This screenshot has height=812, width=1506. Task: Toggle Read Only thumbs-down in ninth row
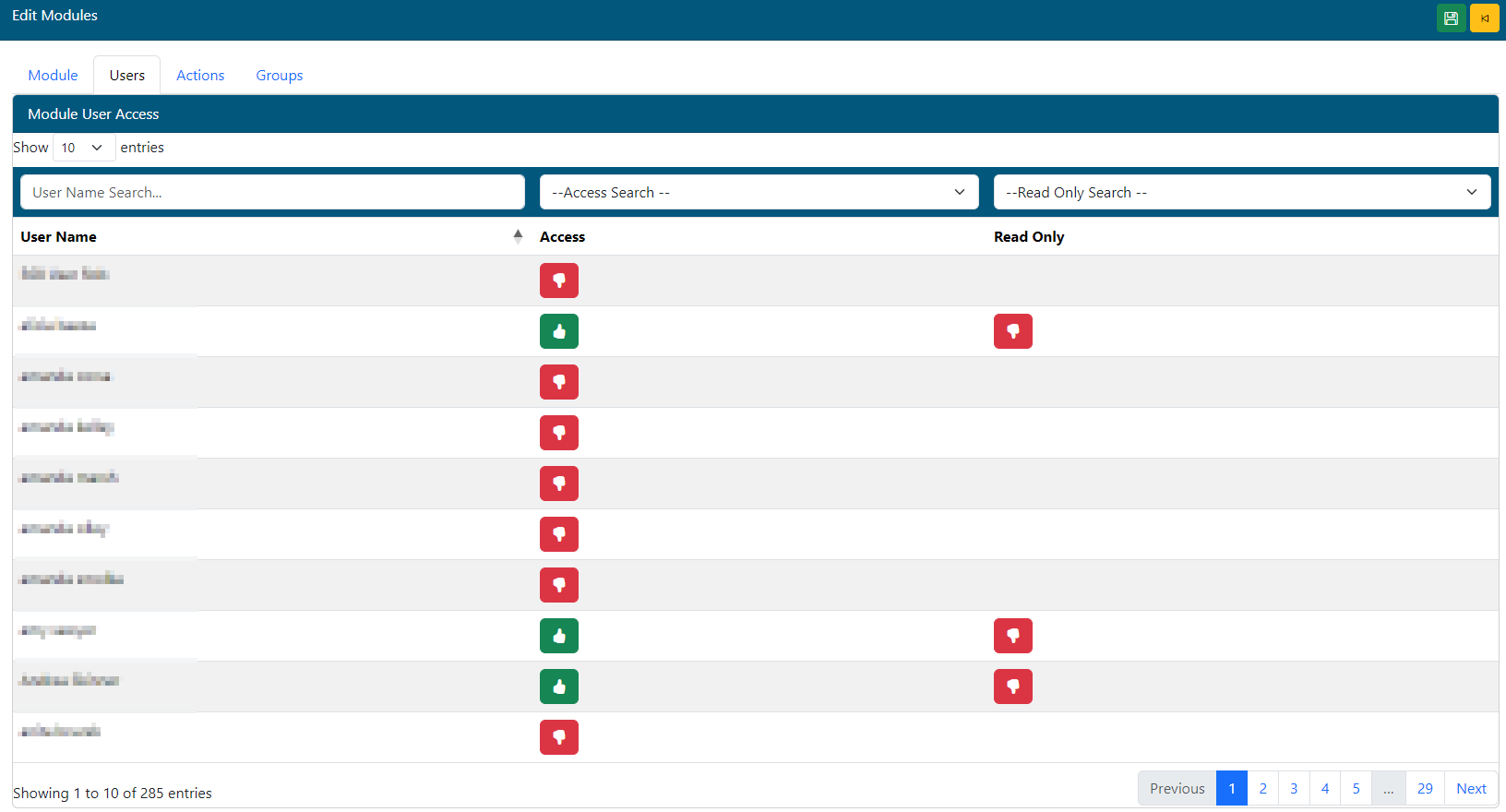pyautogui.click(x=1012, y=687)
